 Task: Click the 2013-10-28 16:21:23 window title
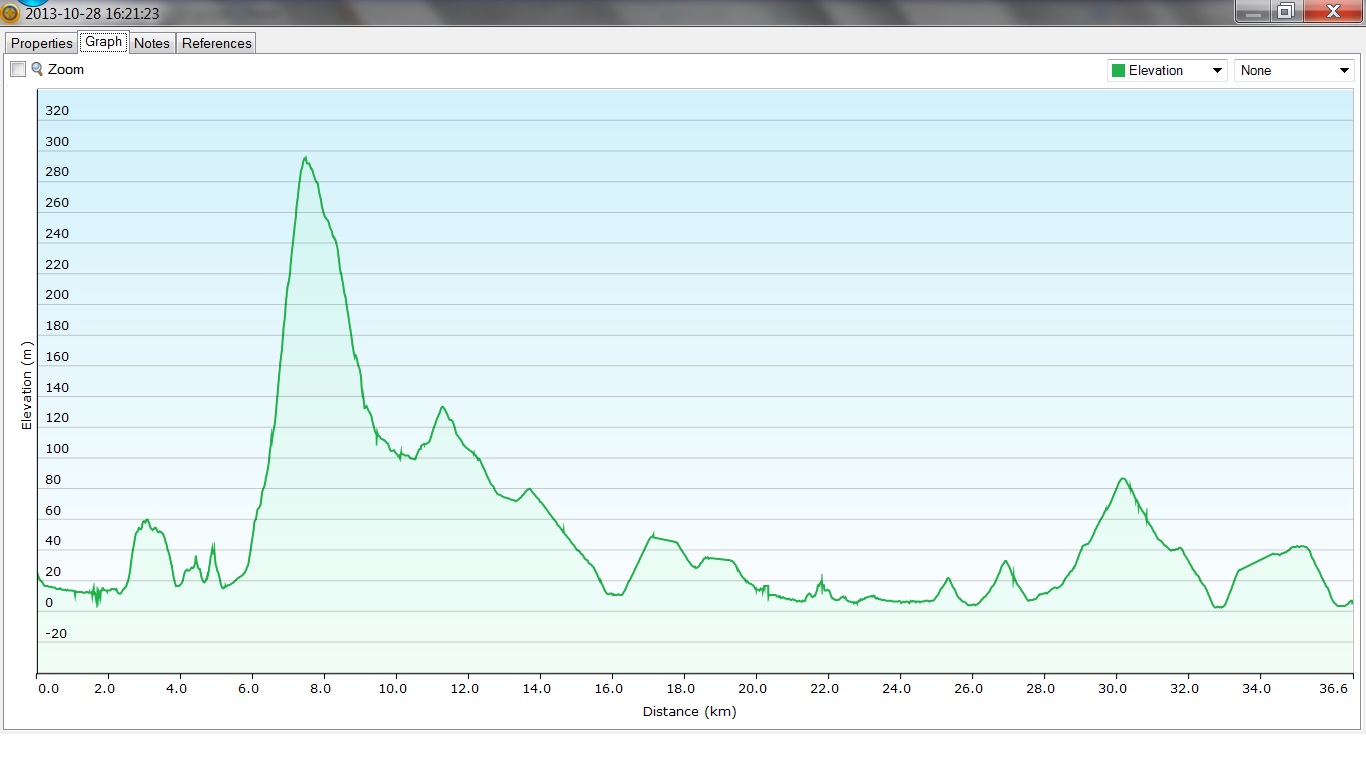92,14
